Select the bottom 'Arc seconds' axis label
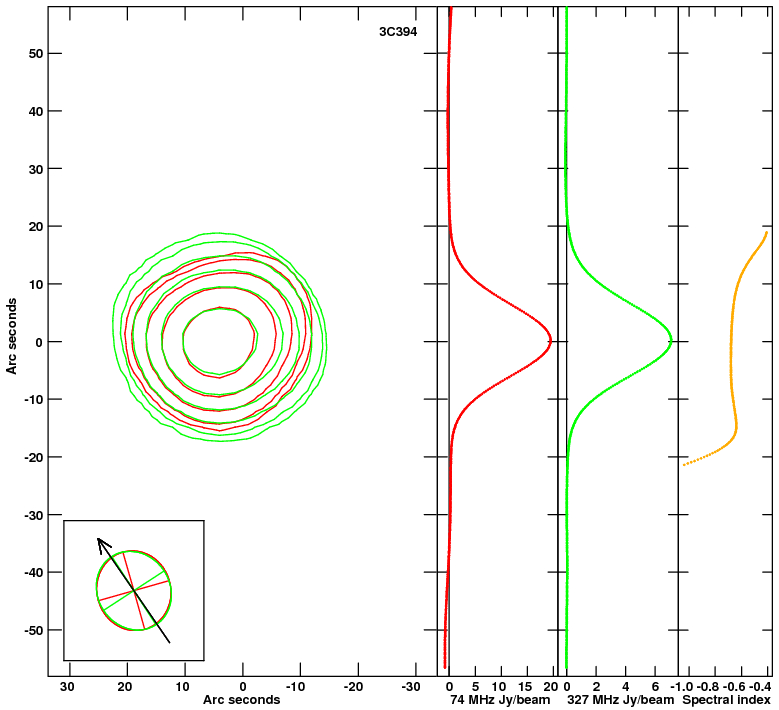The image size is (779, 710). [x=241, y=700]
